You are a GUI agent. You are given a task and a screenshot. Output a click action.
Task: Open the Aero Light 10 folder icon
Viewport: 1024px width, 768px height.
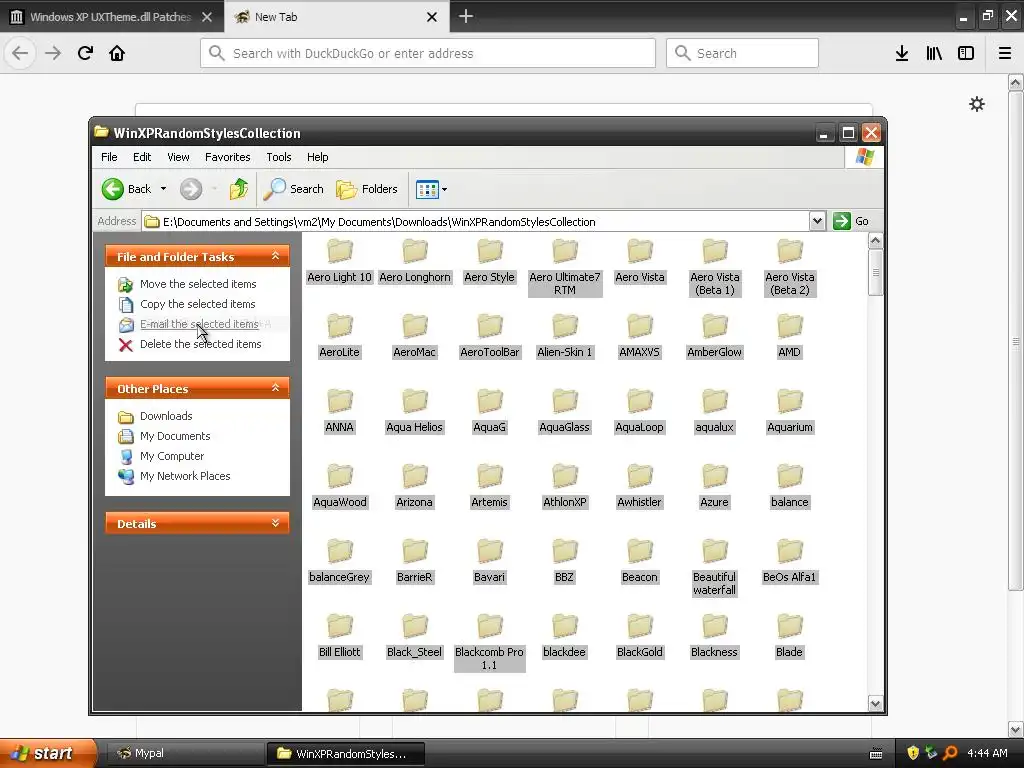pyautogui.click(x=340, y=251)
